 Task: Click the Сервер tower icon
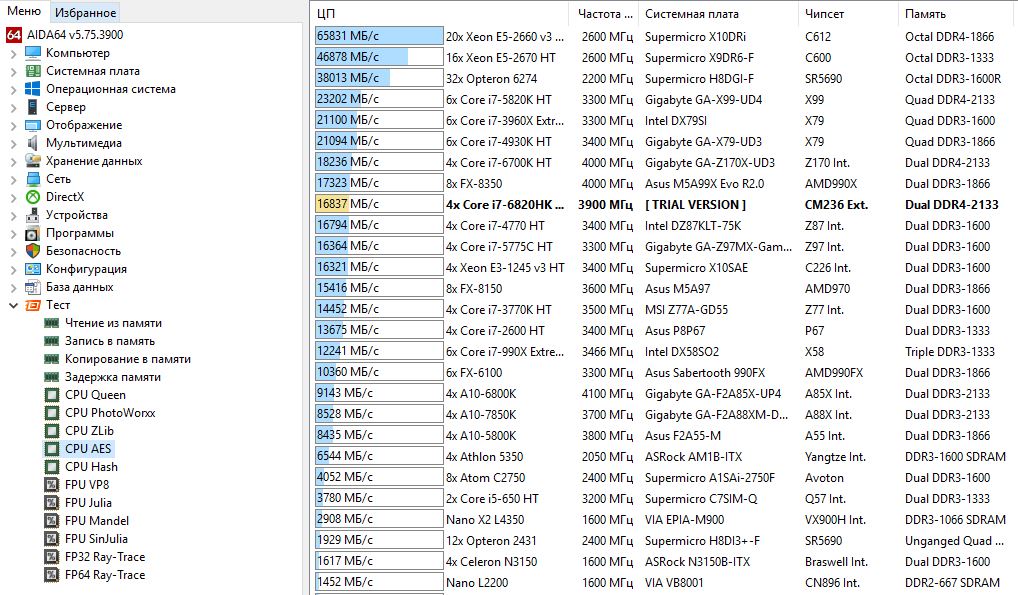pyautogui.click(x=32, y=107)
